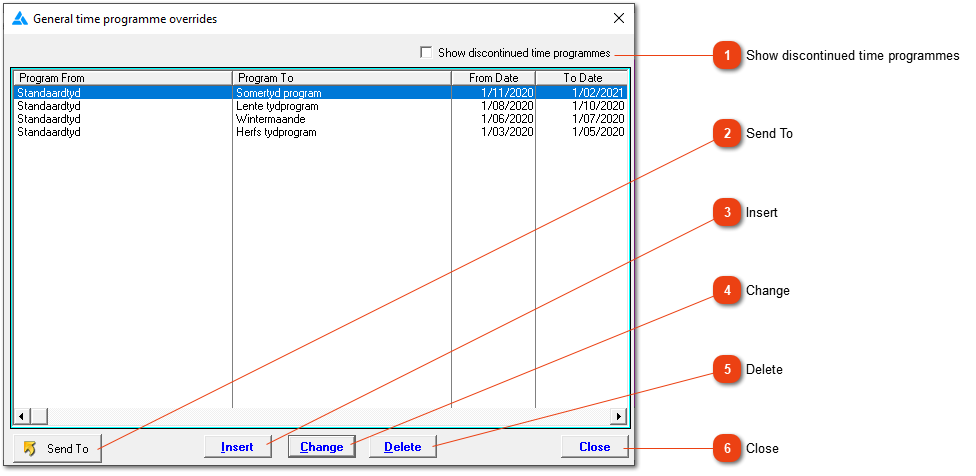Close the dialog with the X button

(619, 19)
